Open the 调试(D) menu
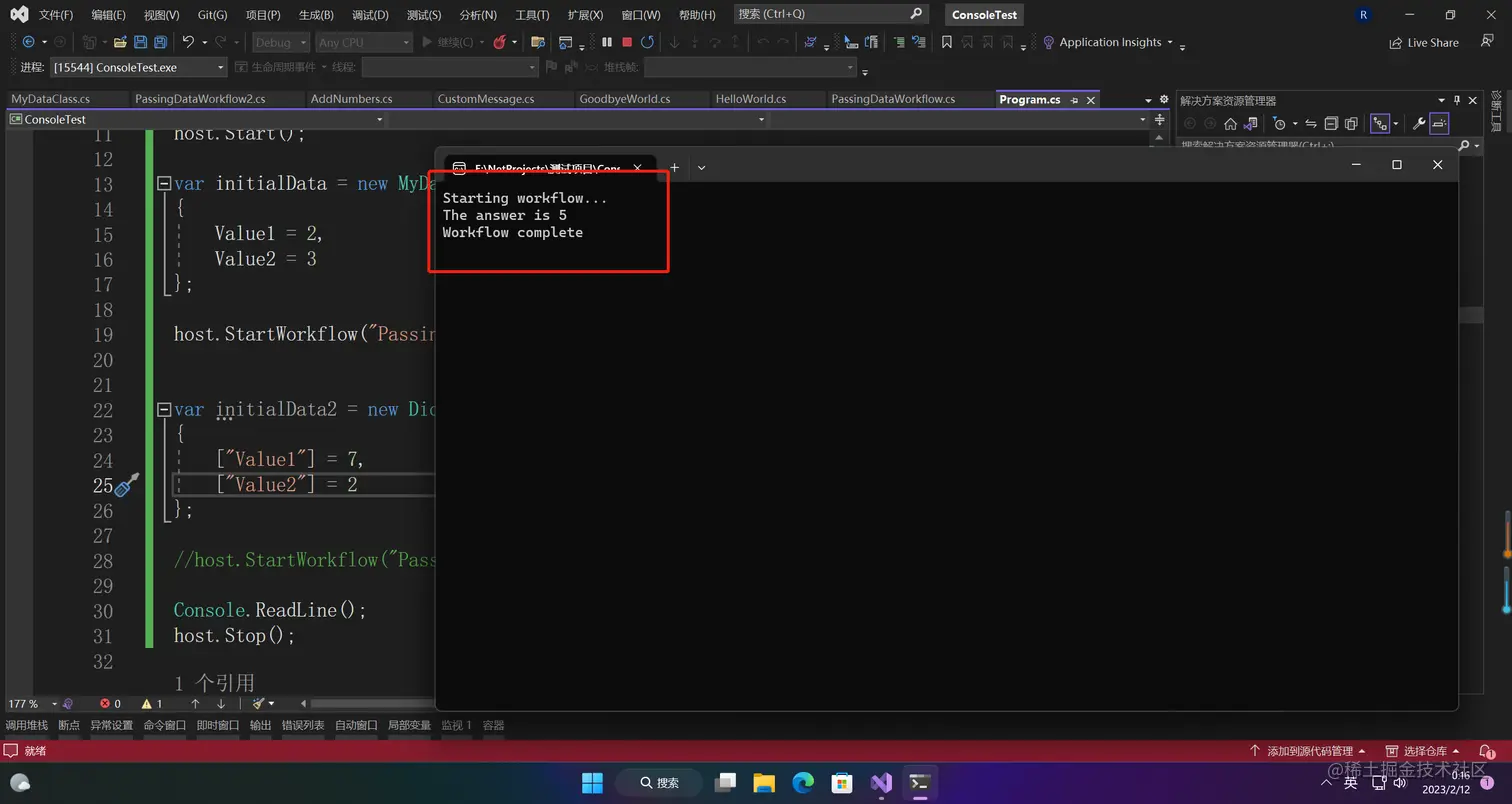1512x804 pixels. tap(370, 15)
